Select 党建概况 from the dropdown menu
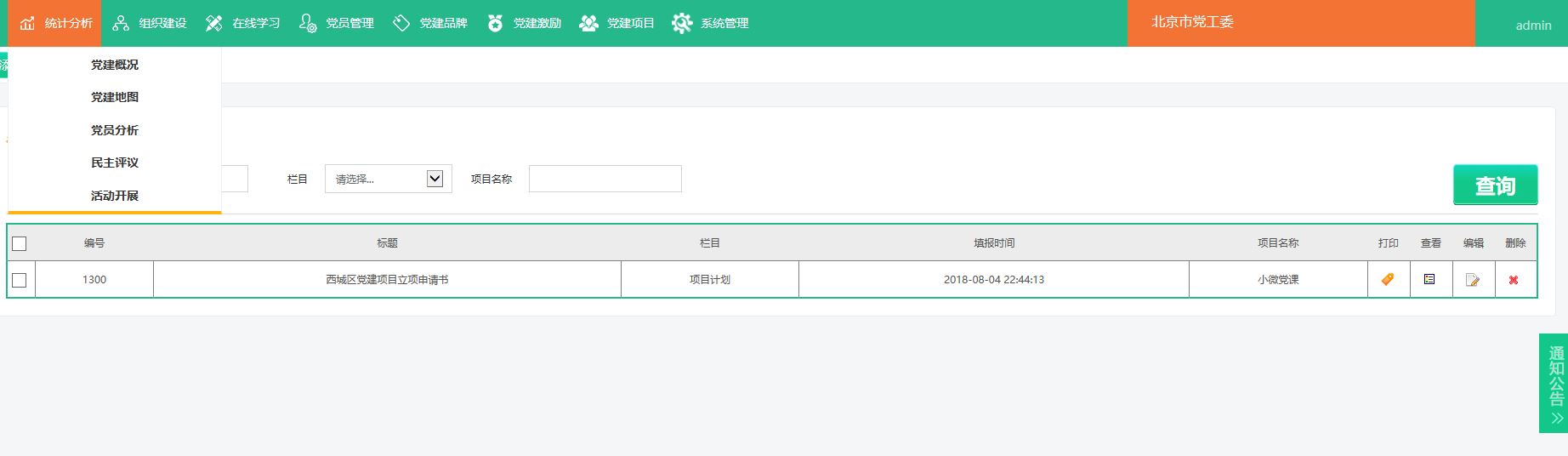This screenshot has width=1568, height=456. [x=115, y=65]
